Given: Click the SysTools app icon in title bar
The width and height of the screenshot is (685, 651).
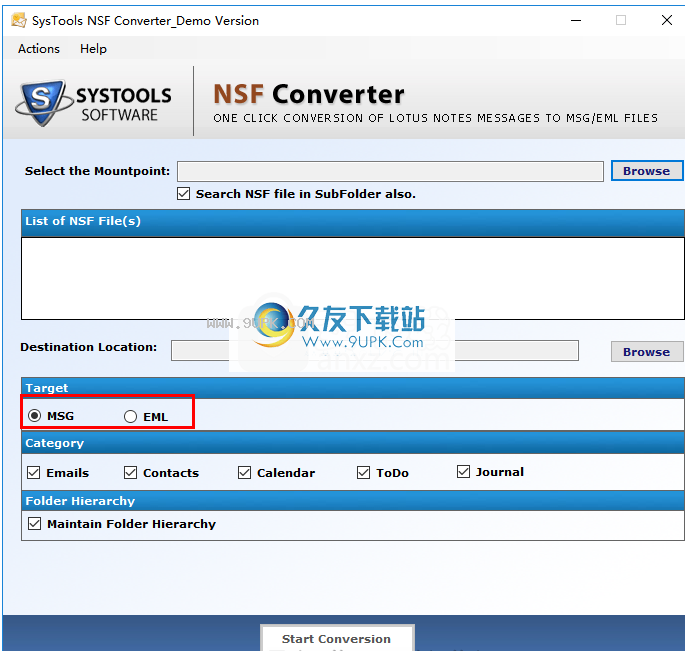Looking at the screenshot, I should pos(19,20).
